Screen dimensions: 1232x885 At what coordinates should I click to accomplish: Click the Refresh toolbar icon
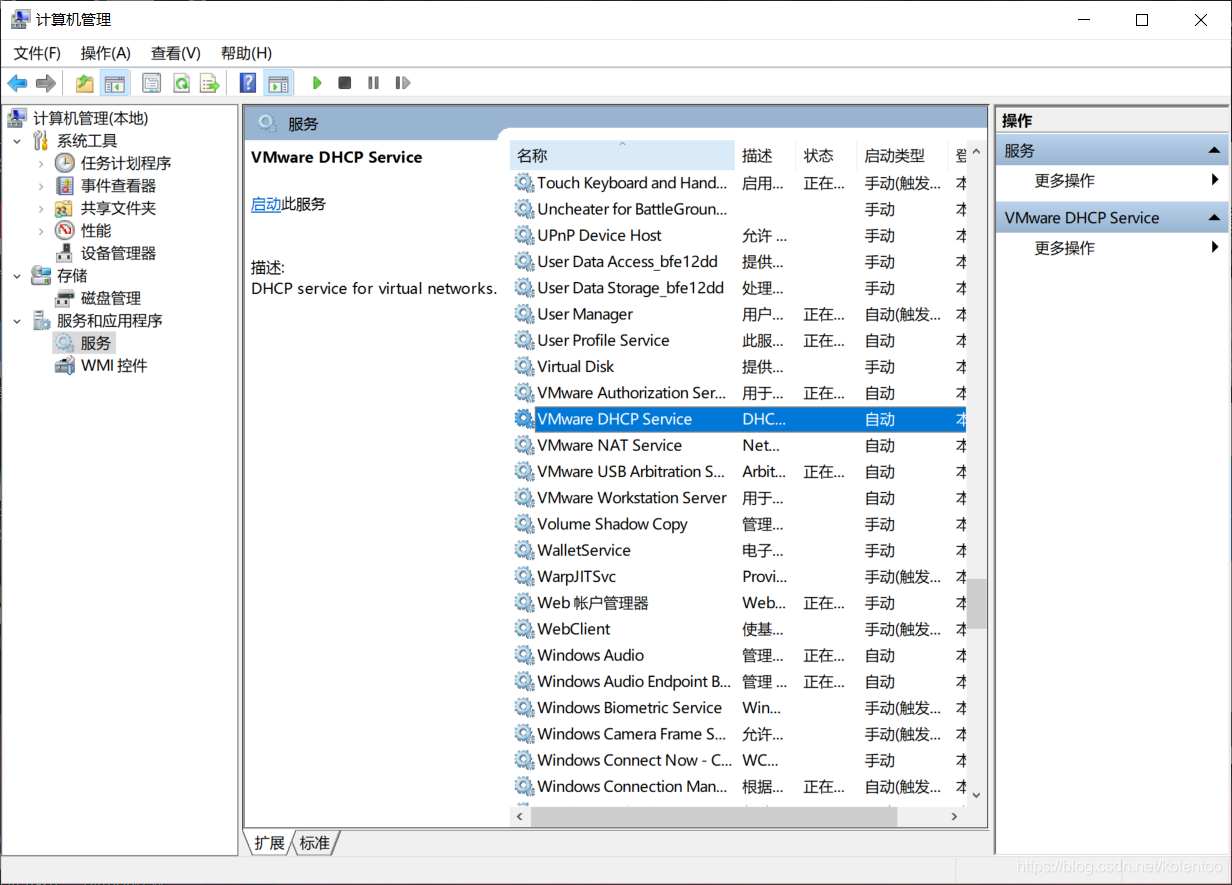pyautogui.click(x=181, y=83)
